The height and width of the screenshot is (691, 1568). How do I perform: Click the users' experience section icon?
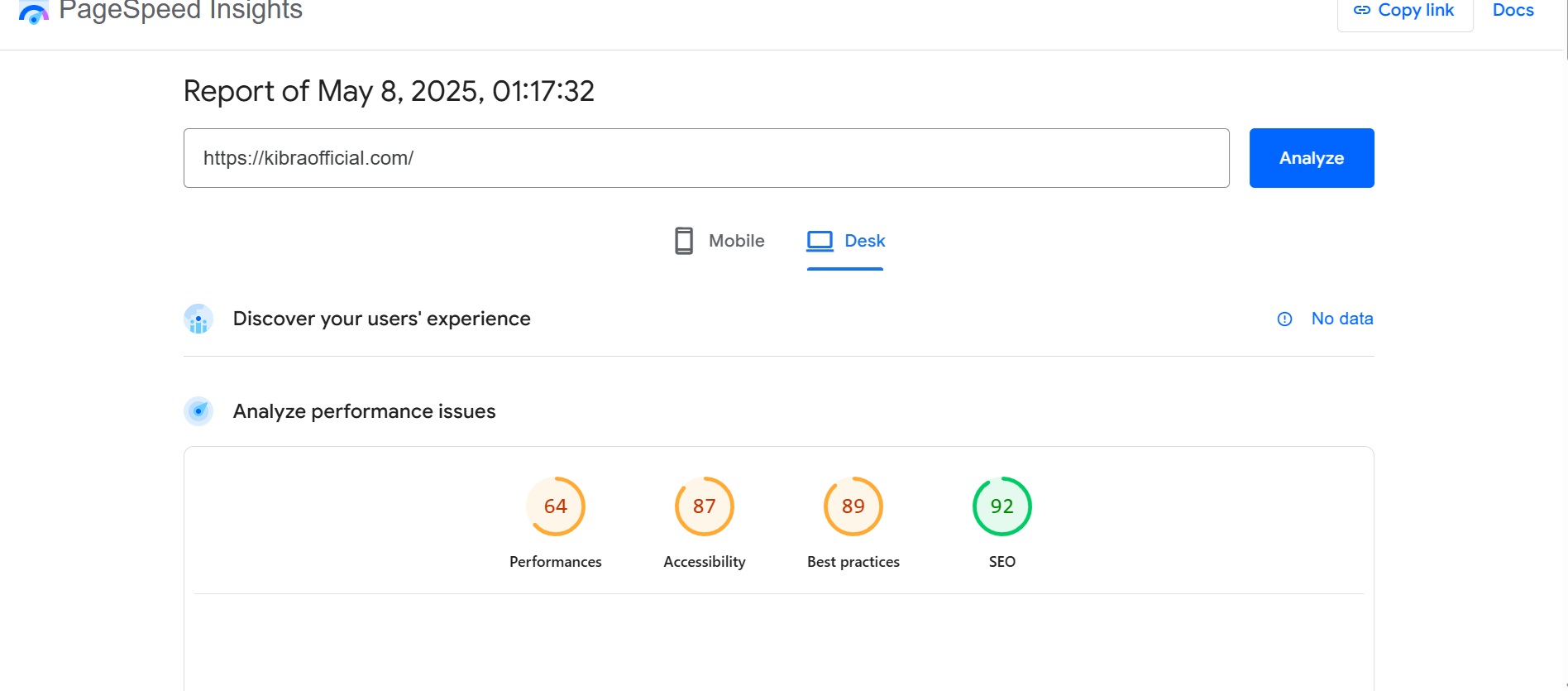pos(198,319)
